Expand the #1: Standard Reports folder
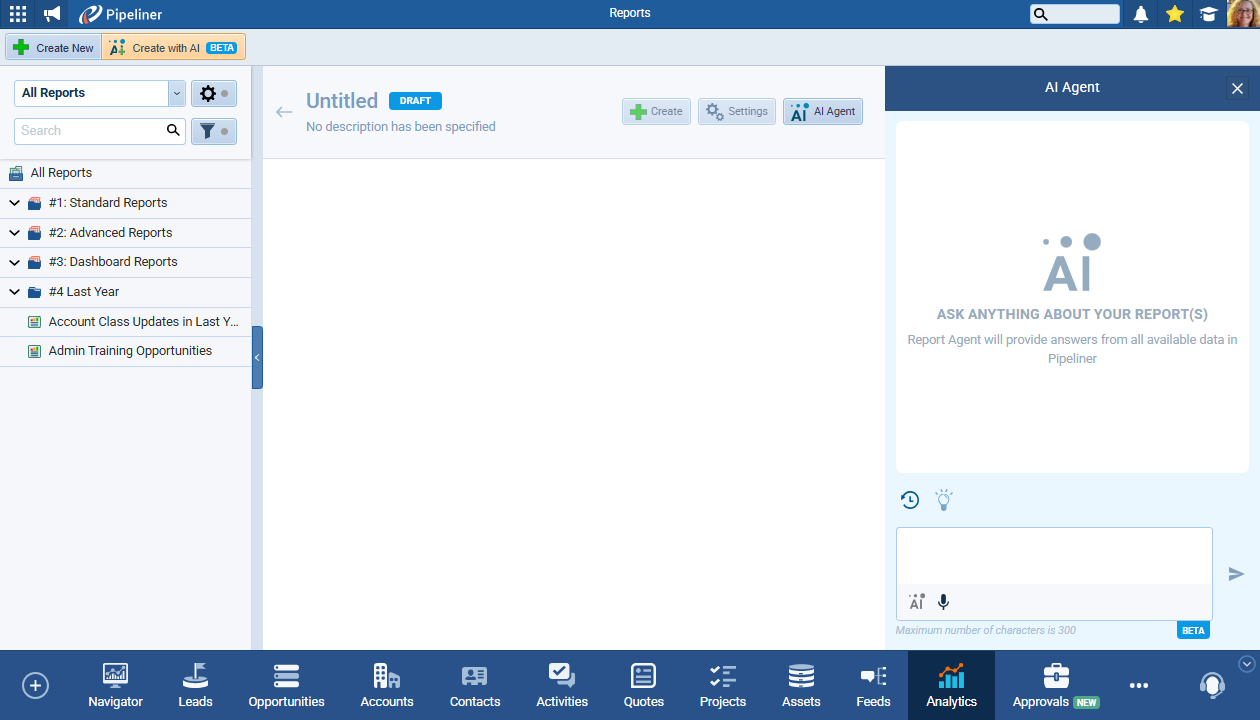Viewport: 1260px width, 720px height. (15, 203)
